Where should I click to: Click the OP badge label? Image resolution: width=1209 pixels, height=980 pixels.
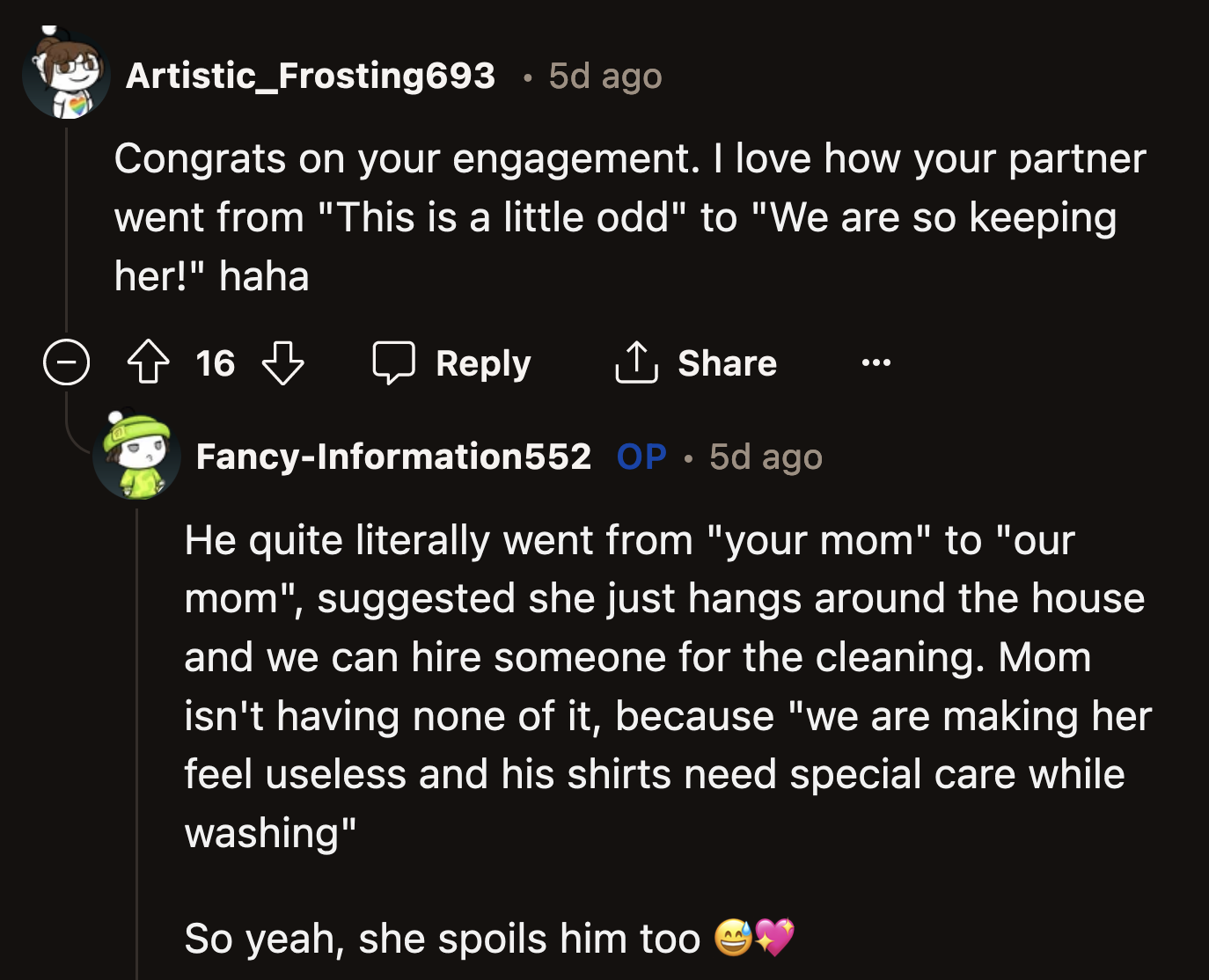coord(641,457)
